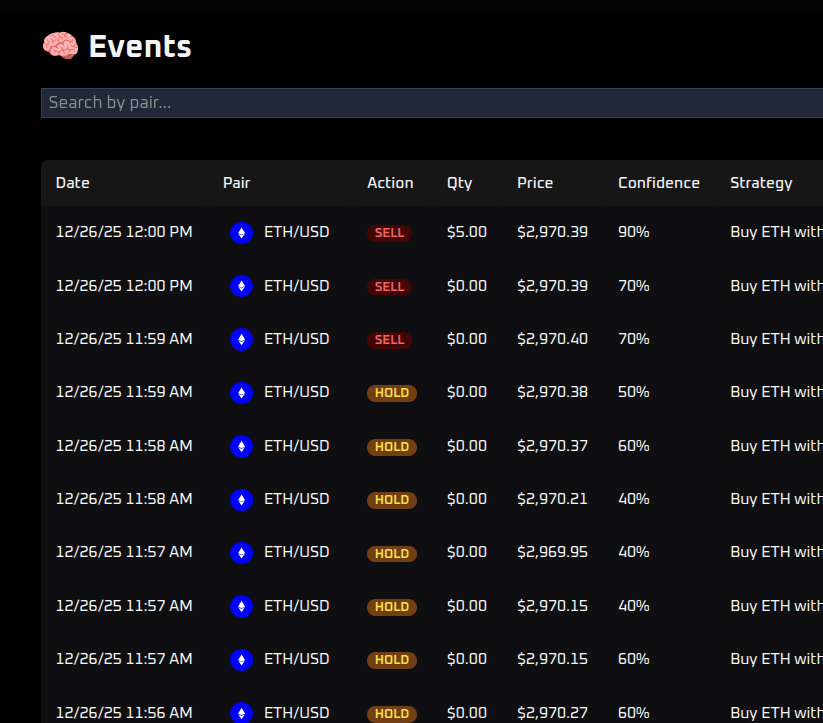Click the ETH coin icon in the last visible row
Viewport: 823px width, 723px height.
pyautogui.click(x=241, y=712)
